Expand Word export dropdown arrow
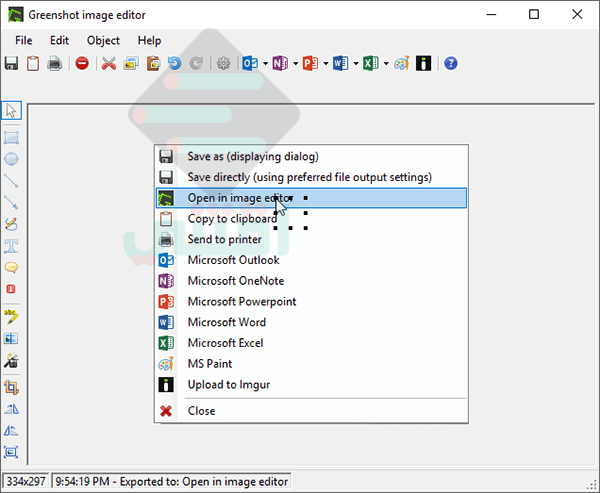Screen dimensions: 600x493 (x=356, y=64)
